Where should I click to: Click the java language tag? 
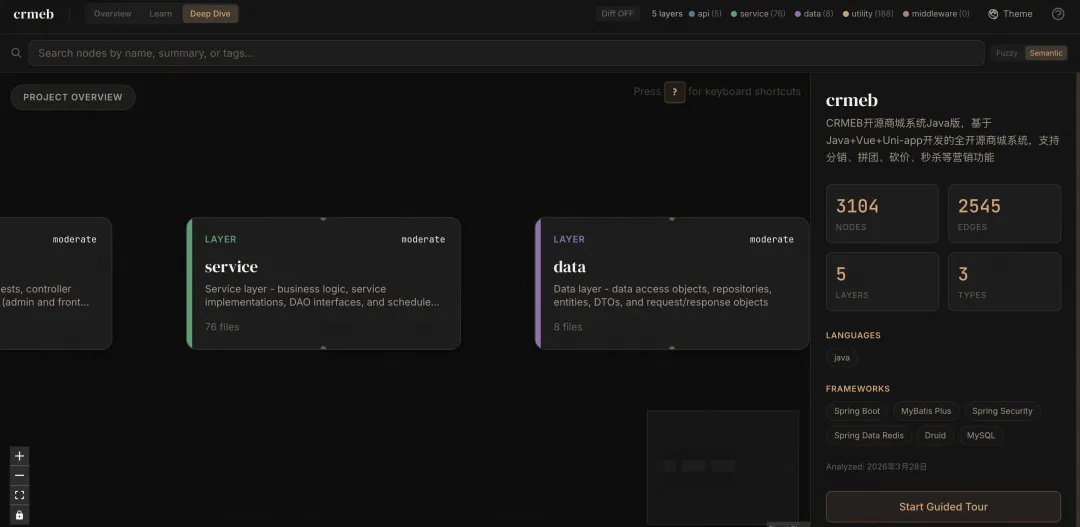(842, 358)
